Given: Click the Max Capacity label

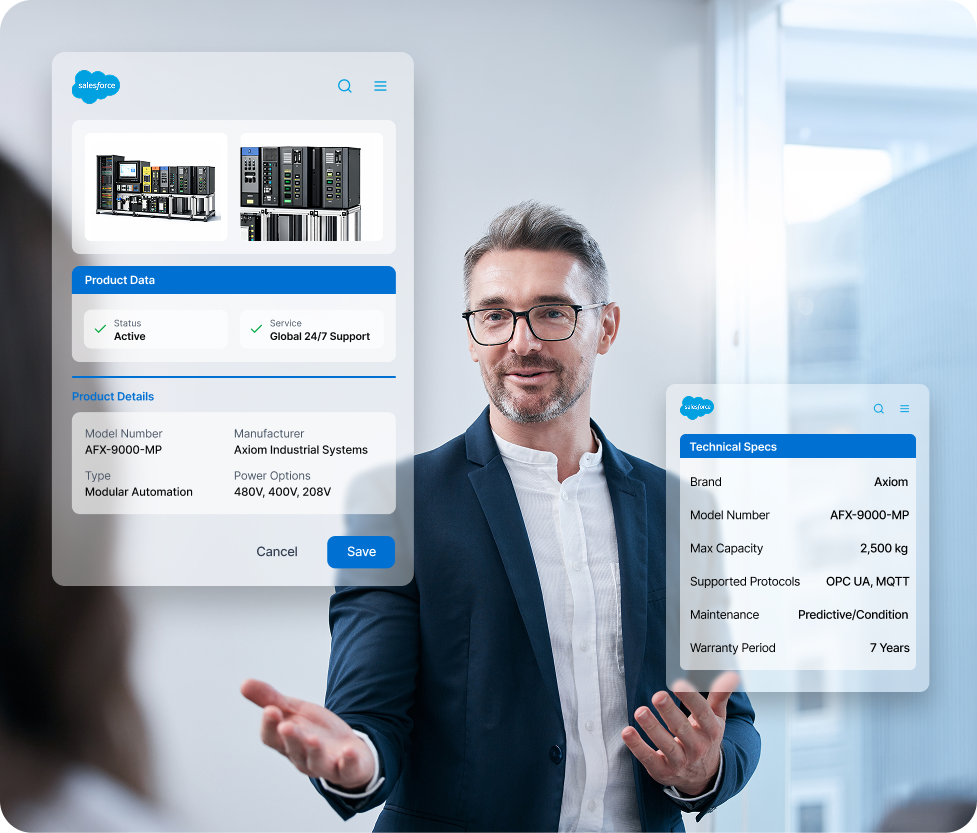Looking at the screenshot, I should coord(727,548).
